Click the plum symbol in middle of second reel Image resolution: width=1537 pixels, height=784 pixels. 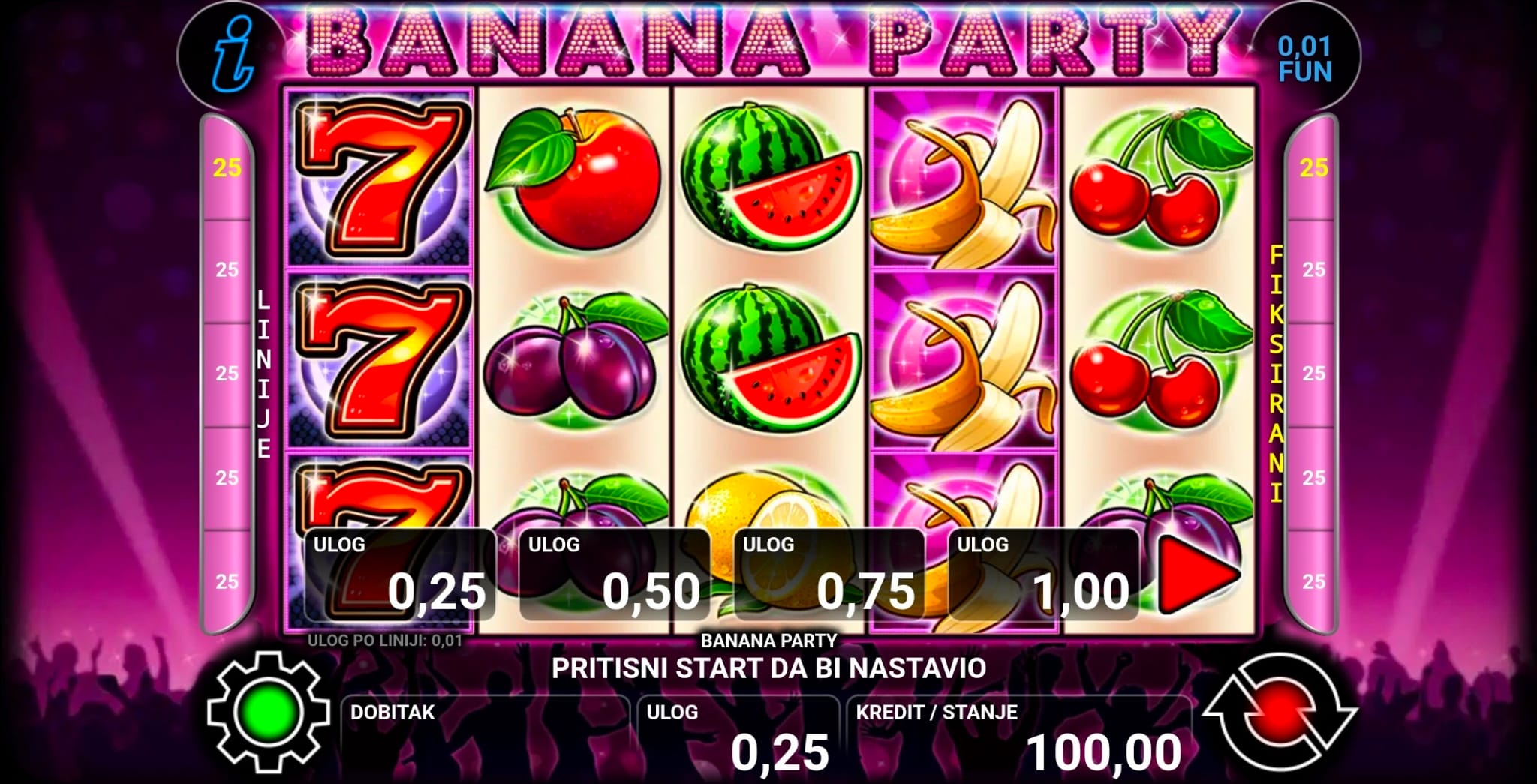click(574, 360)
